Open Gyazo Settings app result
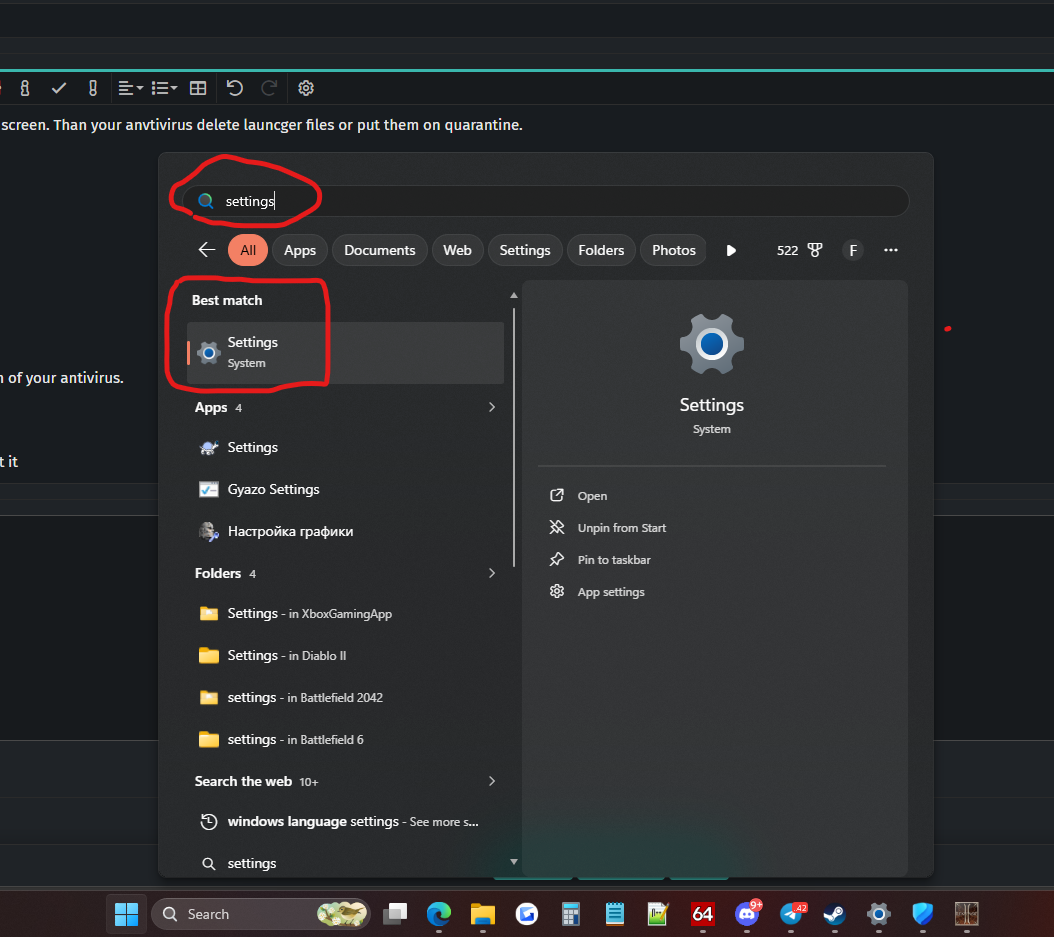Image resolution: width=1054 pixels, height=937 pixels. [273, 489]
